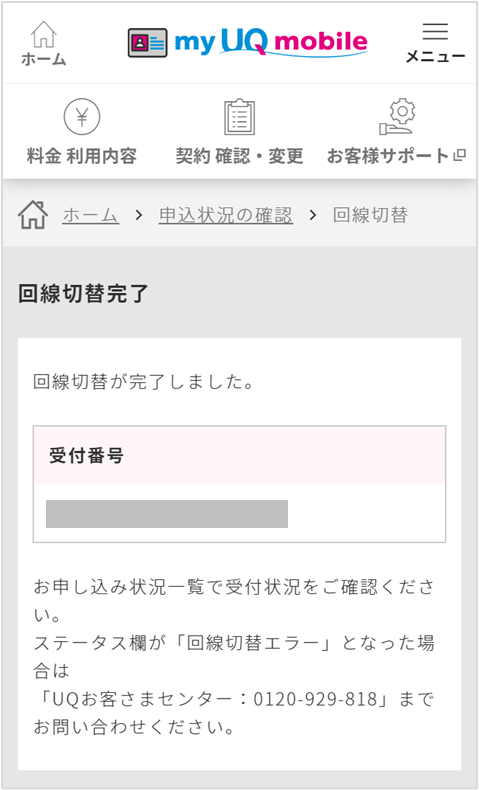Open お客様サポート menu label

coord(388,156)
